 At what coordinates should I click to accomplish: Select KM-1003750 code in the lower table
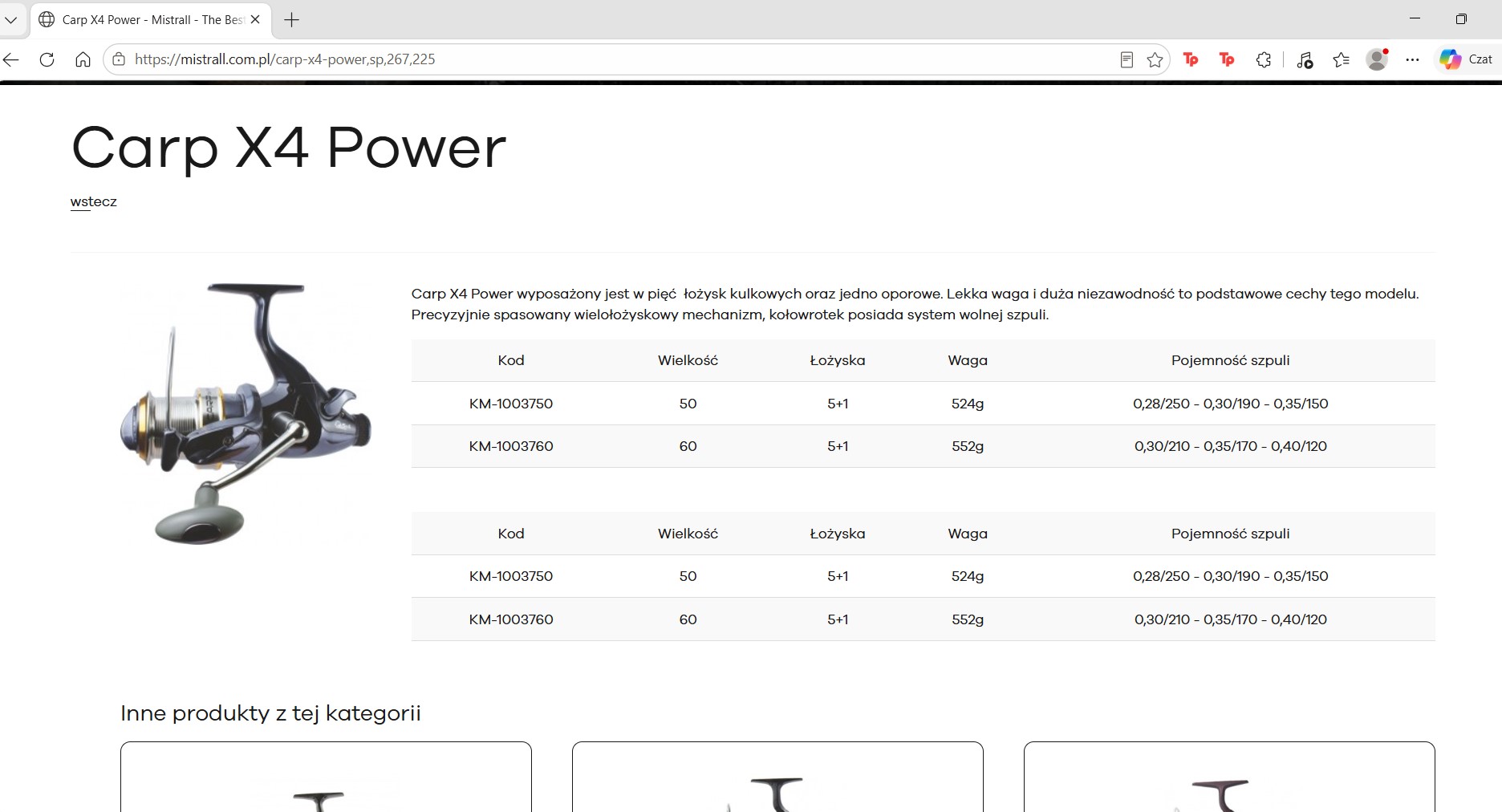[511, 576]
